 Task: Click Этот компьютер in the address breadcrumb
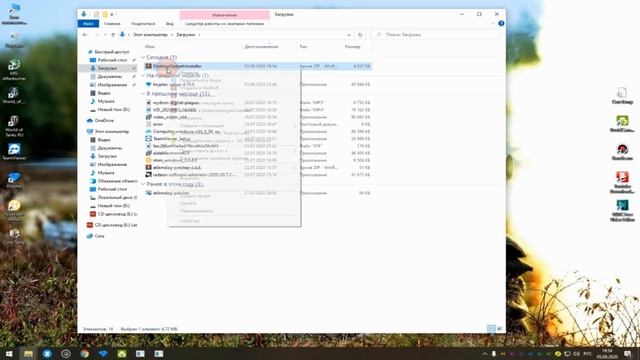[150, 35]
